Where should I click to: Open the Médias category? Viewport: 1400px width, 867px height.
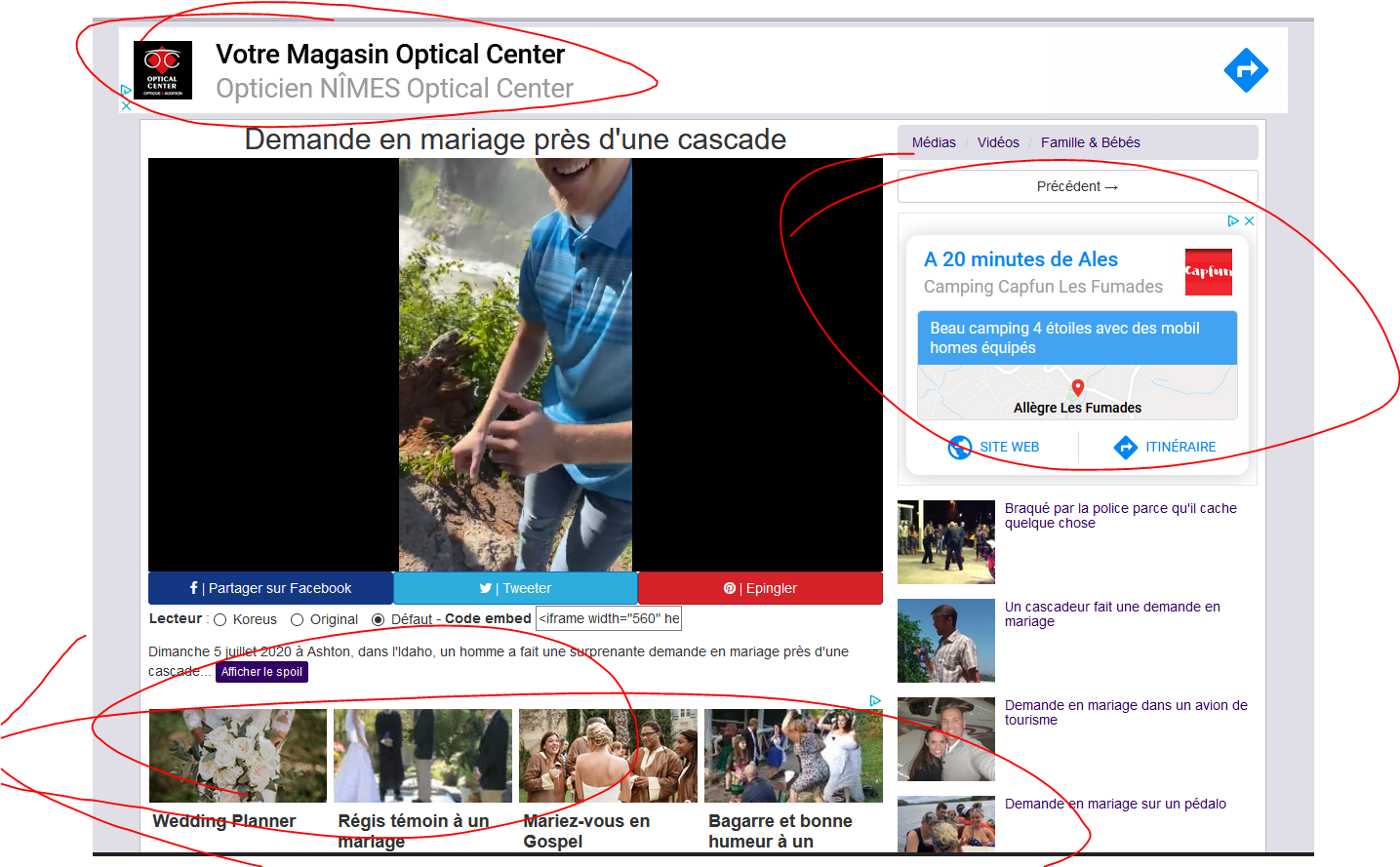[934, 142]
